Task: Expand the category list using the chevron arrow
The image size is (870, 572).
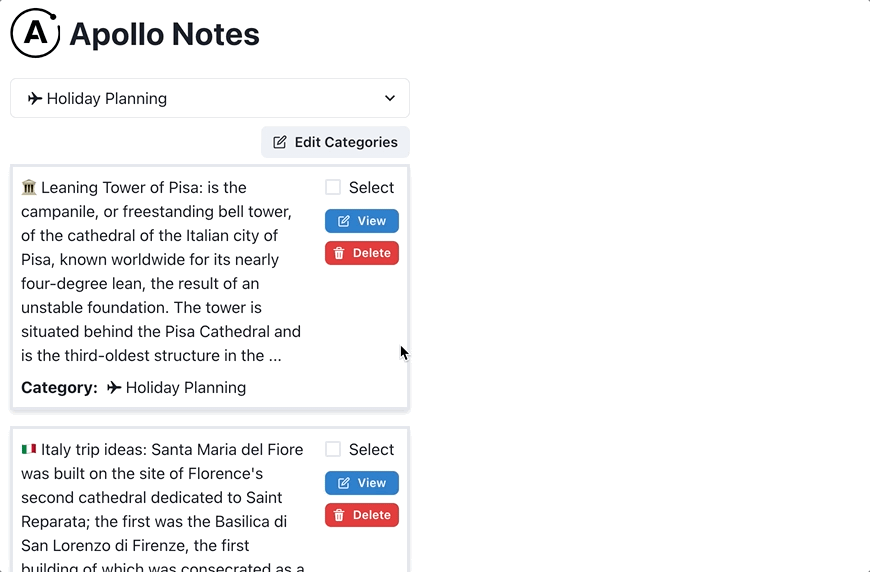Action: pyautogui.click(x=390, y=98)
